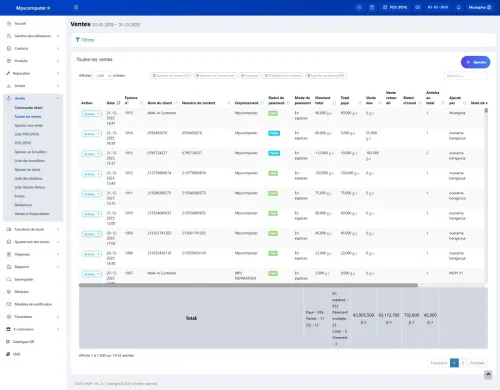Image resolution: width=500 pixels, height=390 pixels.
Task: Open the POS (PDV) header button
Action: tap(395, 7)
